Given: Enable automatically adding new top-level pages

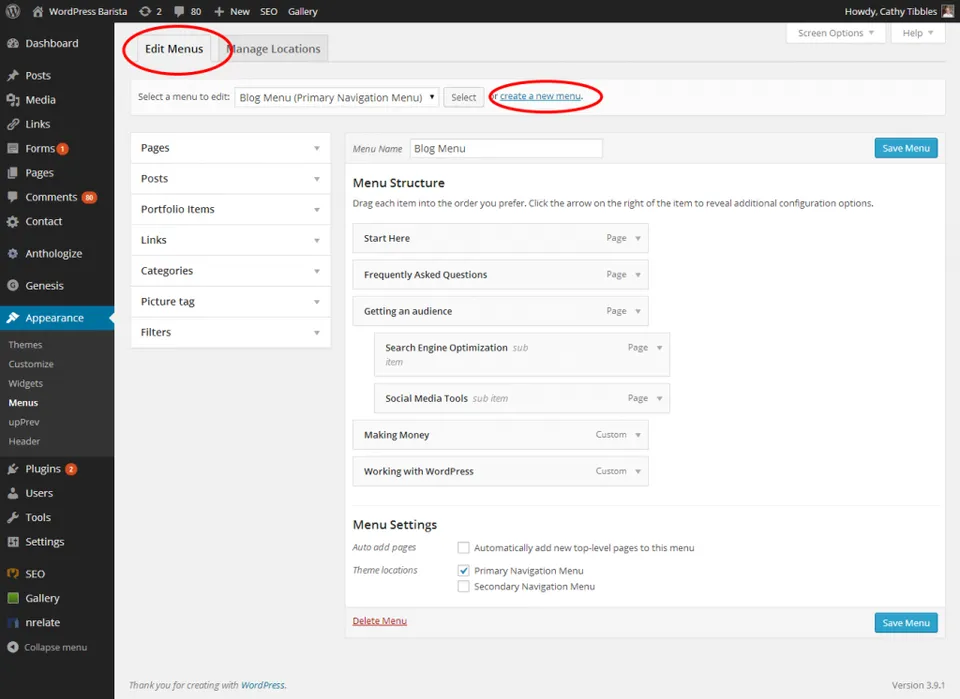Looking at the screenshot, I should click(x=464, y=547).
